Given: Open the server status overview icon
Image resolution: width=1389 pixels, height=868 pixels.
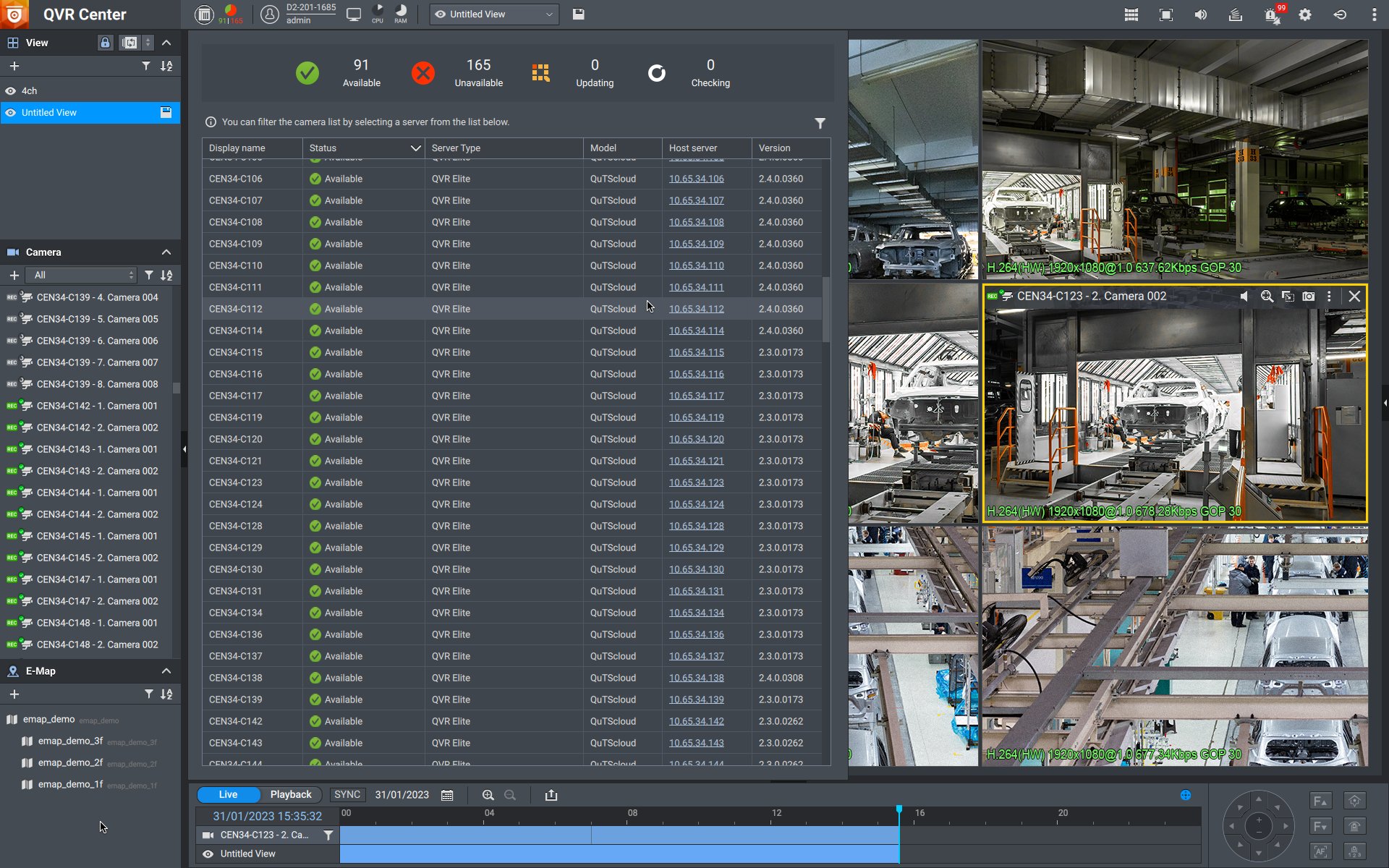Looking at the screenshot, I should [205, 14].
